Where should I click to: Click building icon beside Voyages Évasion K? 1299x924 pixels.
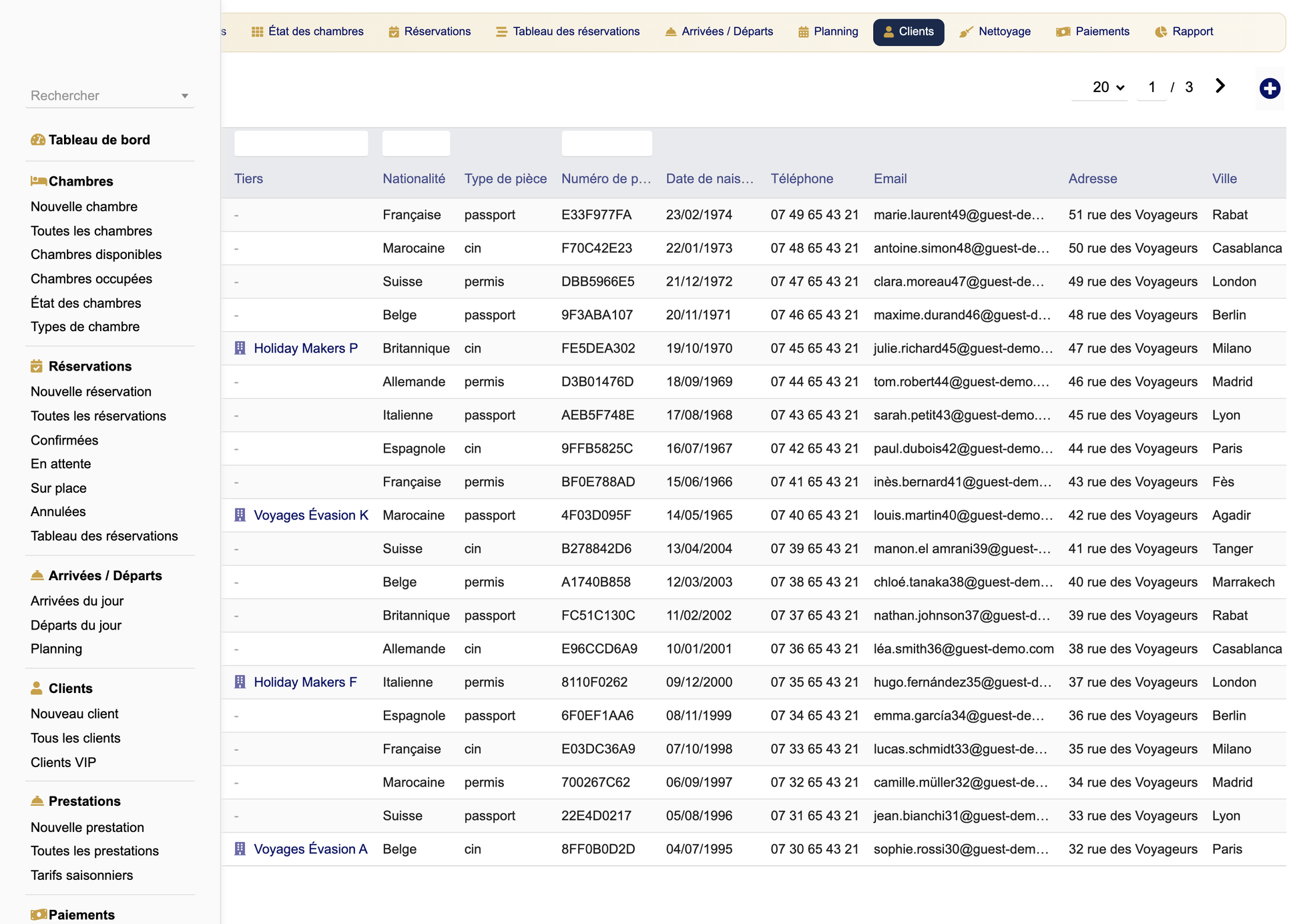pos(240,515)
